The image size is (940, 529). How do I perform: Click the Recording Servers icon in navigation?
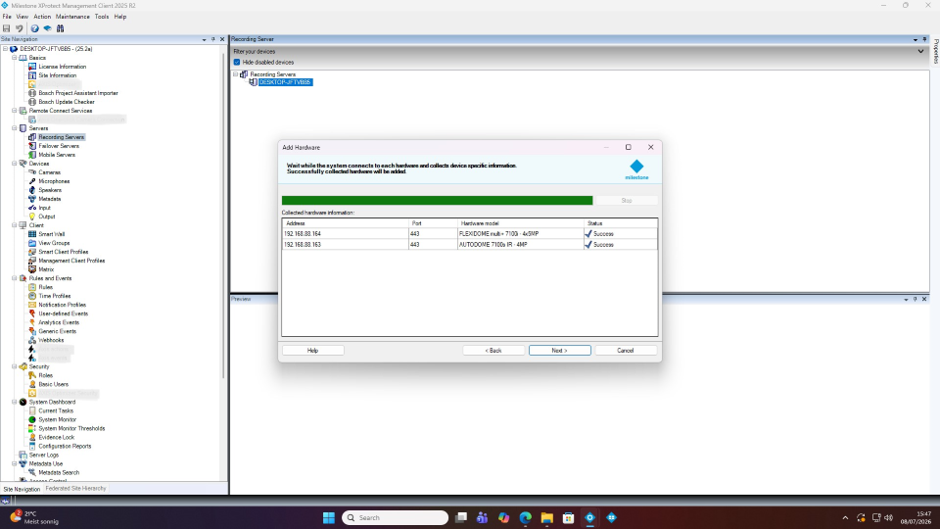(x=32, y=137)
